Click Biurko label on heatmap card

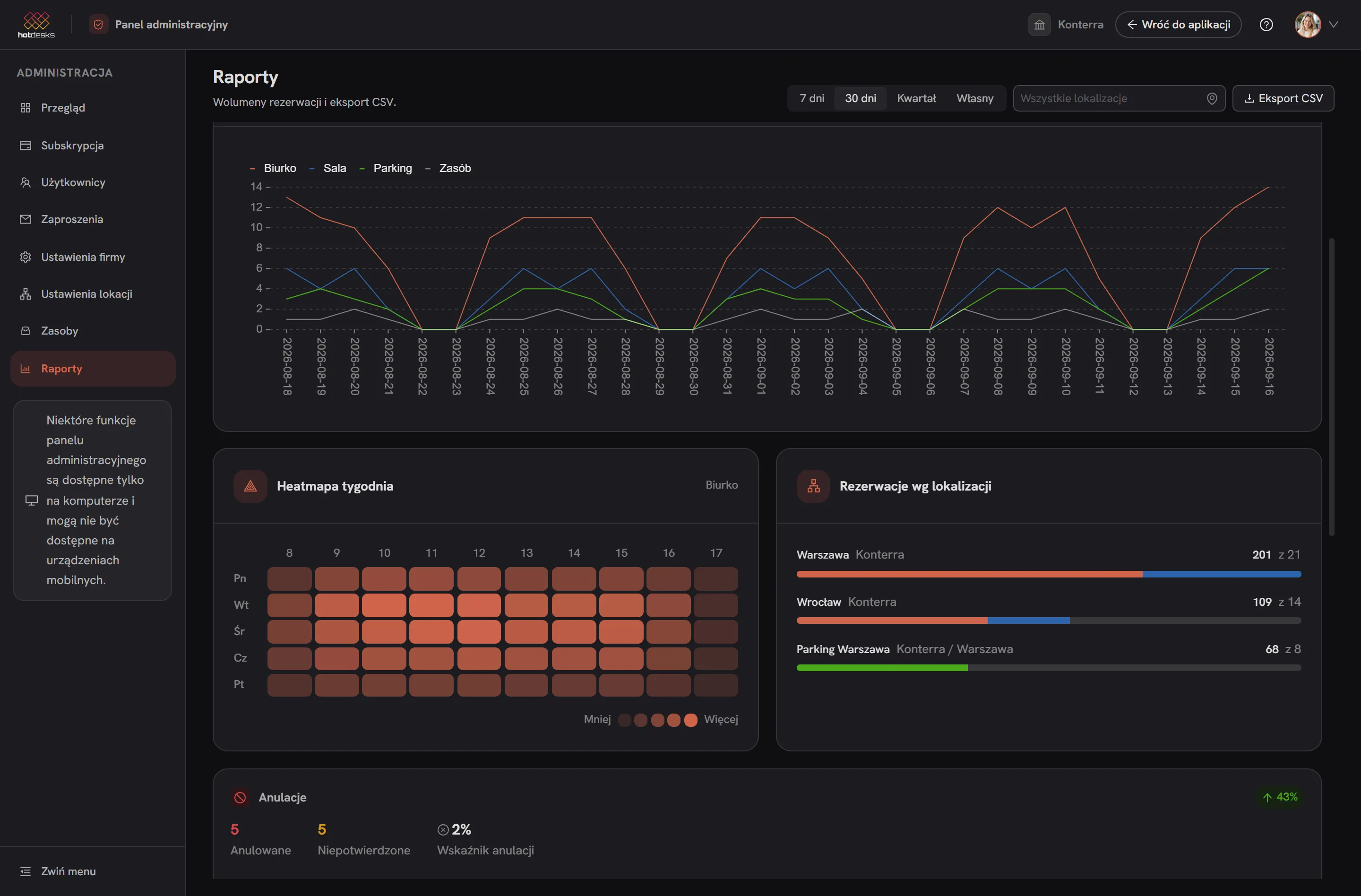tap(721, 485)
